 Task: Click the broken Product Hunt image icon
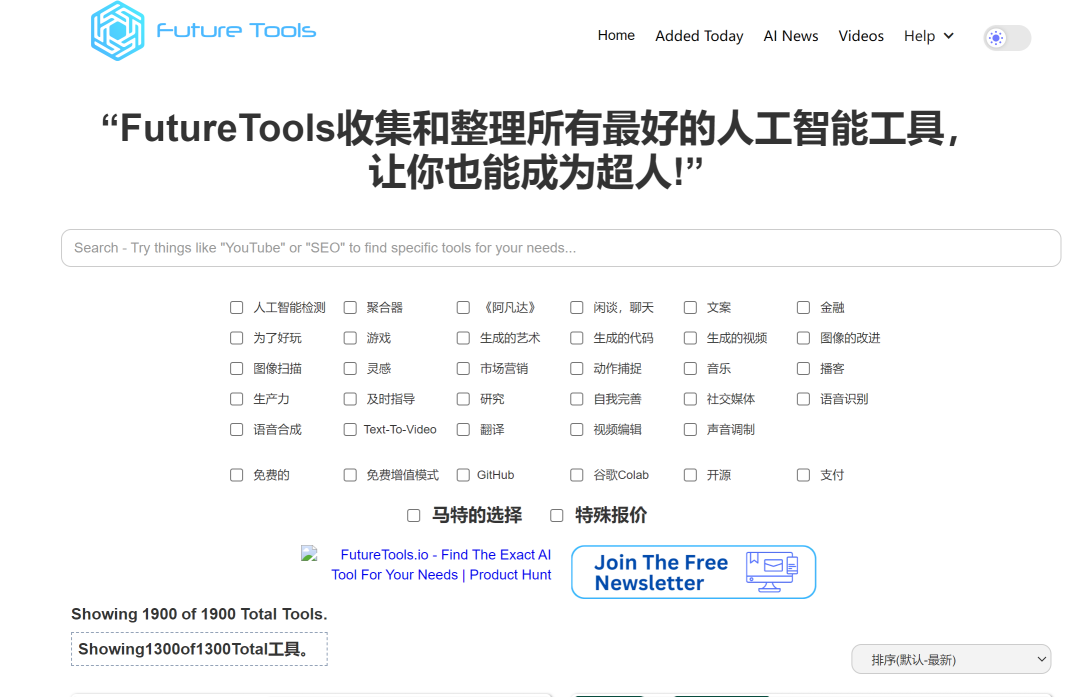coord(309,554)
